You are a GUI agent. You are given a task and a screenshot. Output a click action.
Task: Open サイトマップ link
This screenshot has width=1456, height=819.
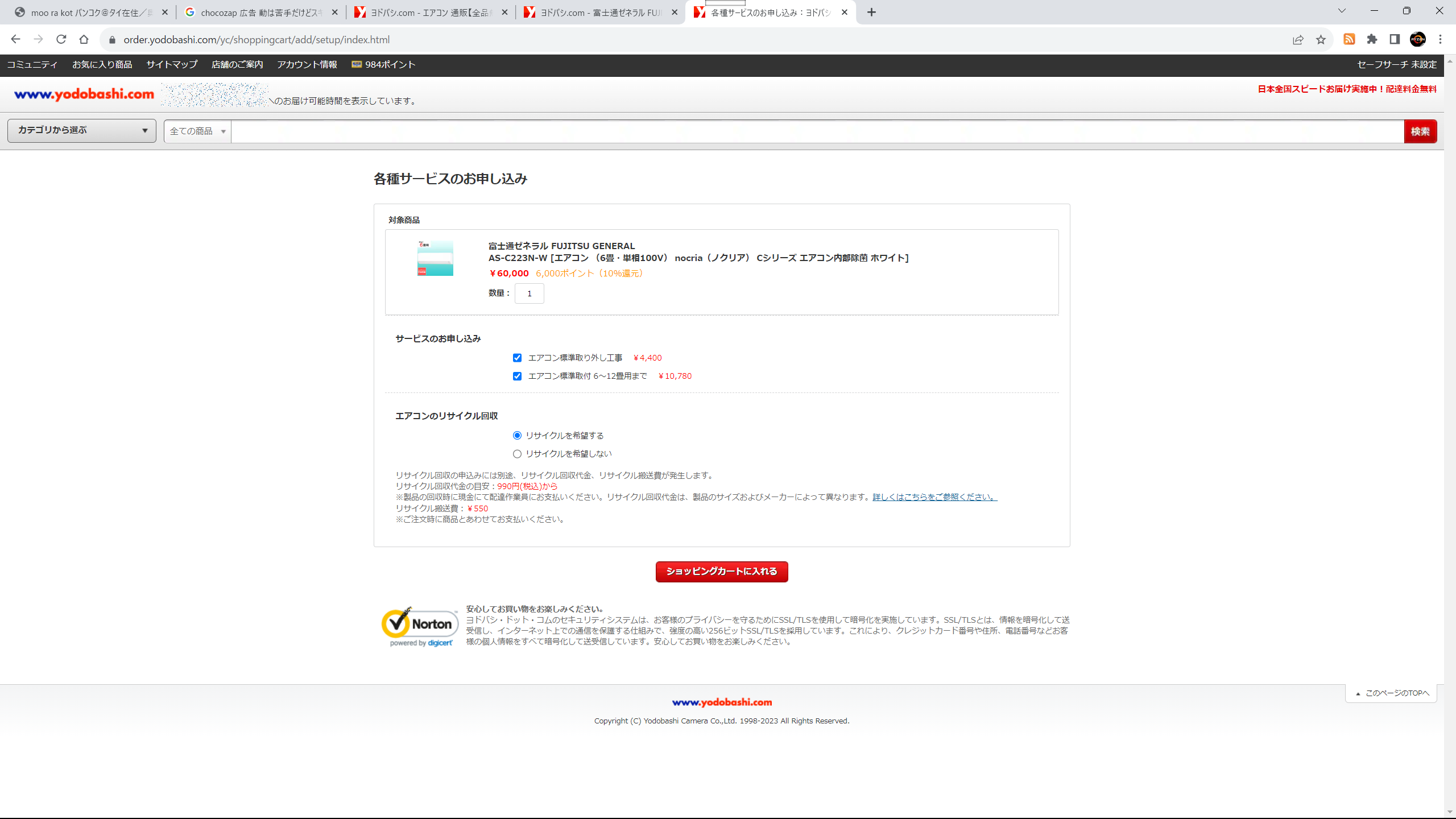coord(172,65)
